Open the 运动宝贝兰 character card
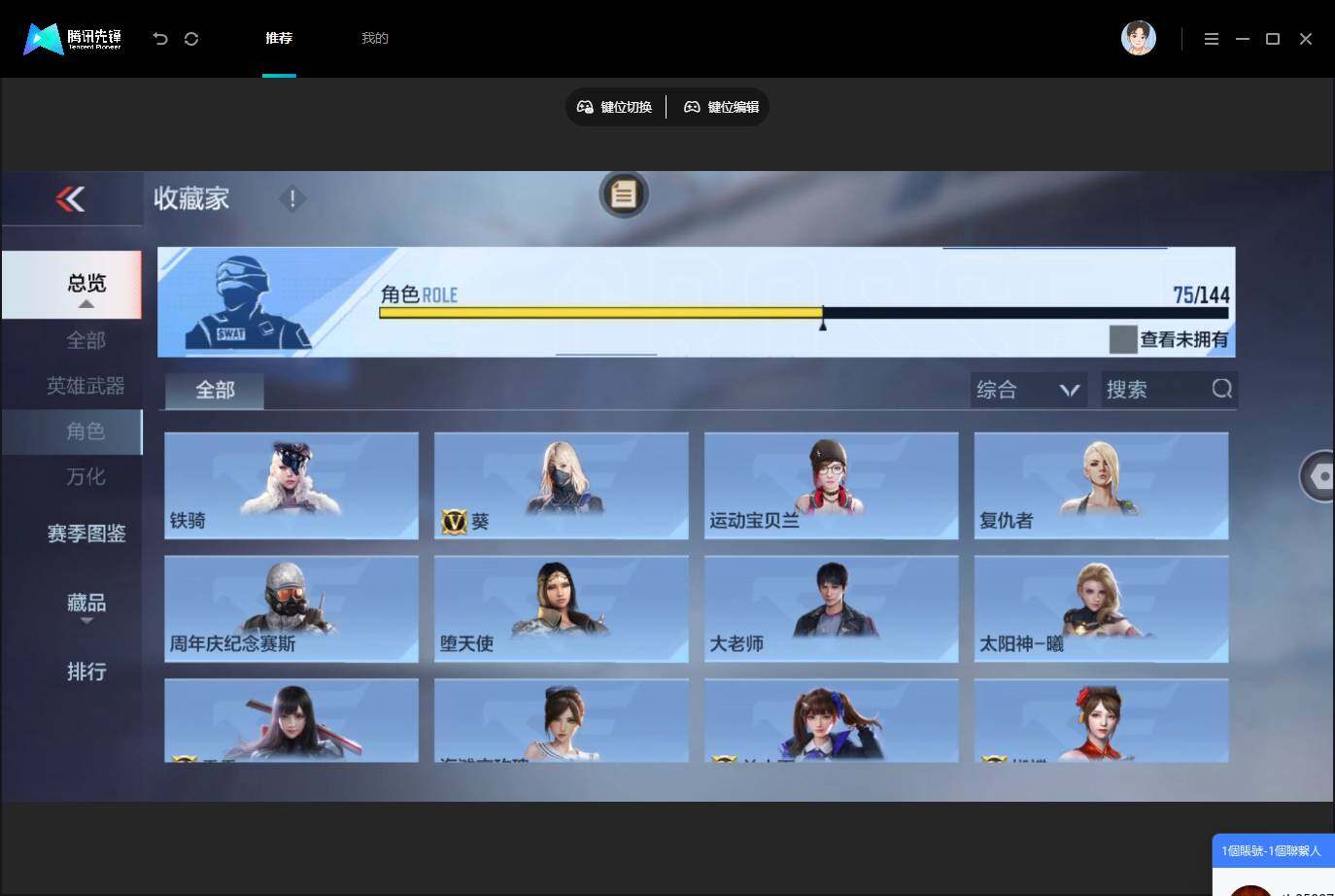 pos(832,486)
